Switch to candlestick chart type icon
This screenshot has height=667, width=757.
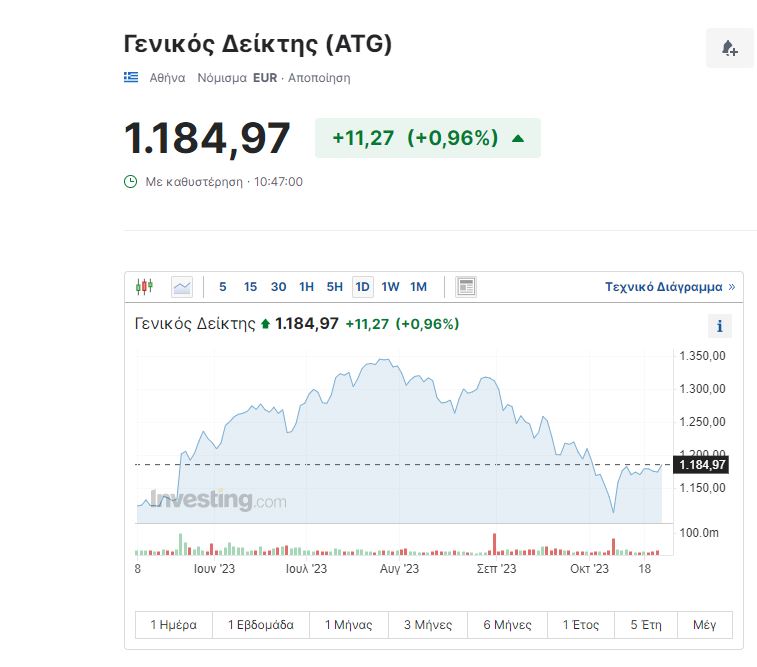[145, 287]
